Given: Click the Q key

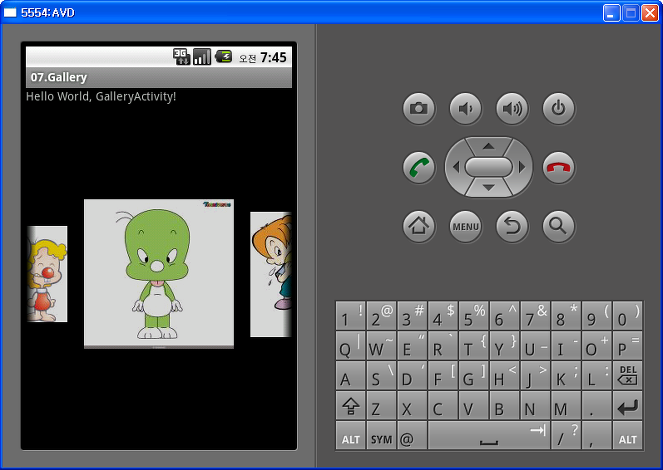Looking at the screenshot, I should point(351,345).
